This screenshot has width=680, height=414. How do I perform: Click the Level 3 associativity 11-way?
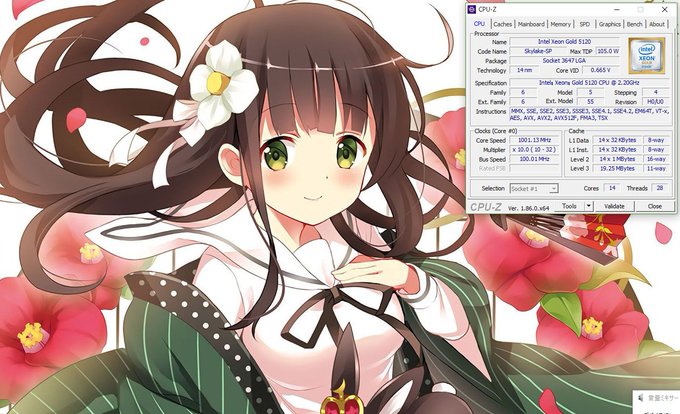point(656,169)
